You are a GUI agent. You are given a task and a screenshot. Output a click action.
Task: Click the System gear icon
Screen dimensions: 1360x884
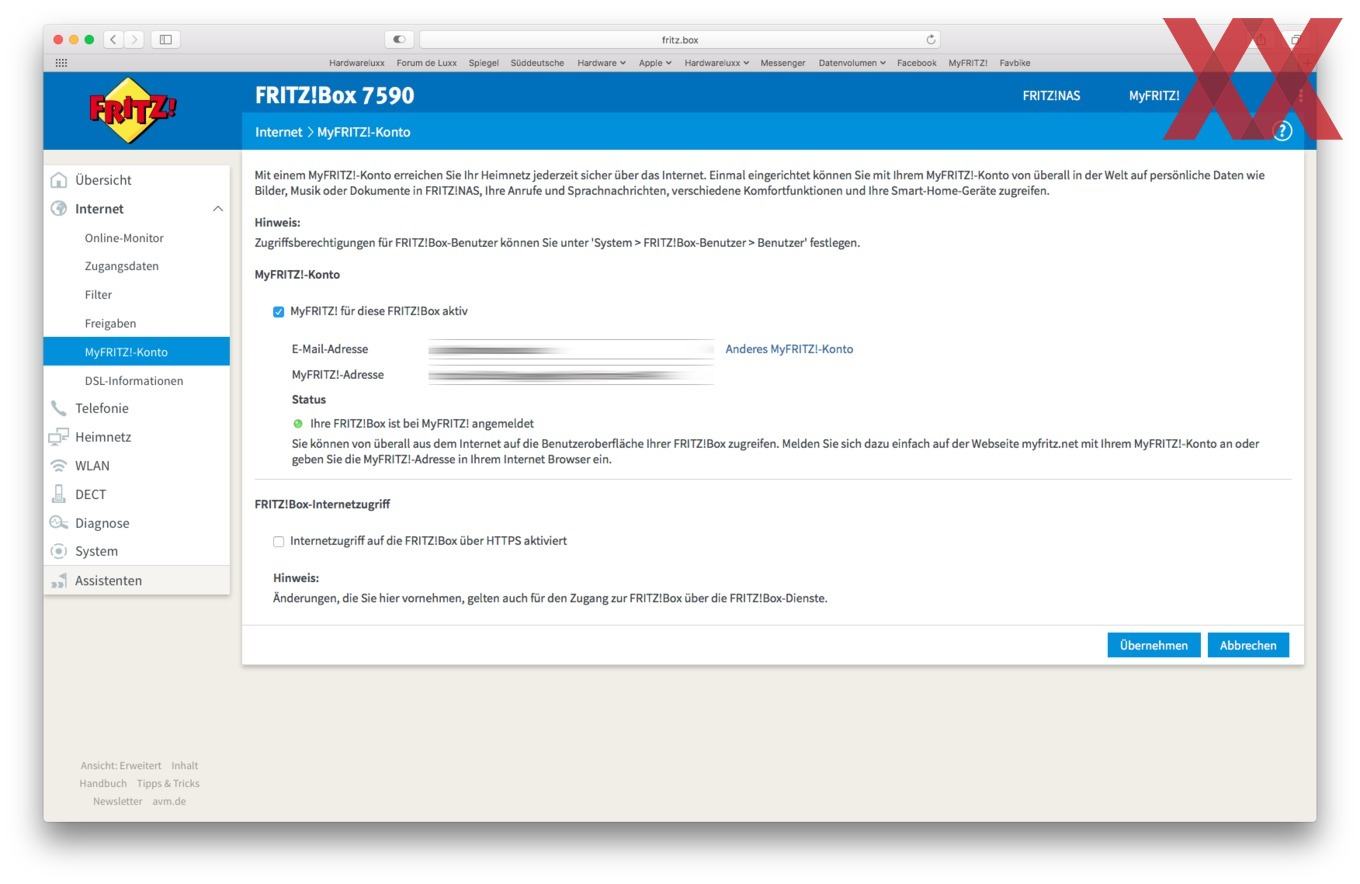pos(59,551)
